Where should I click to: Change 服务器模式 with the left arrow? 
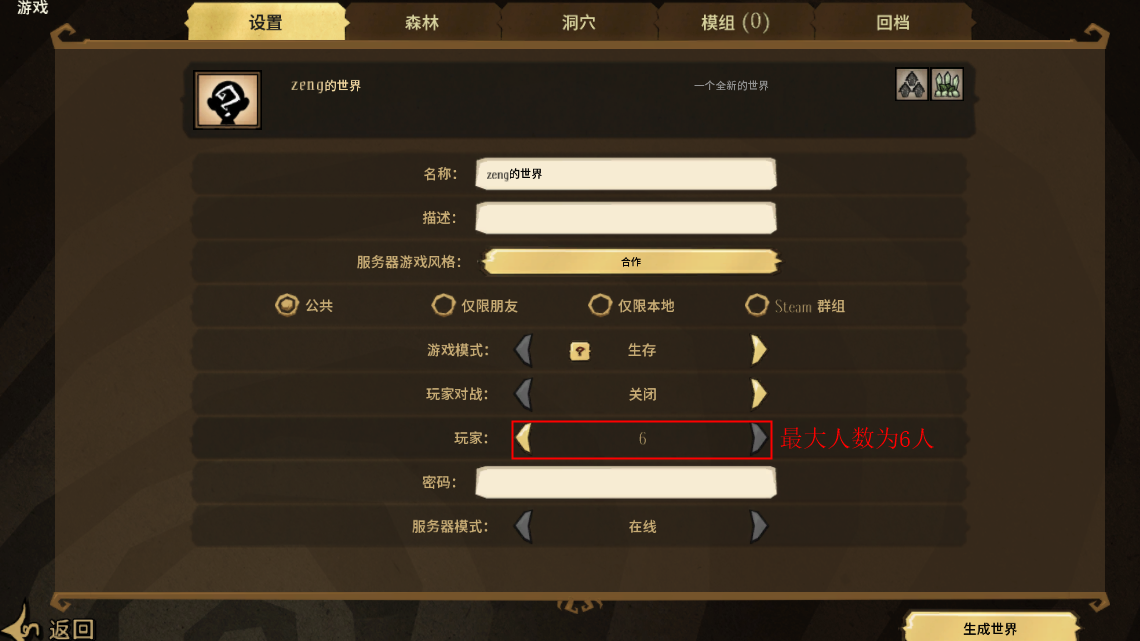tap(523, 526)
